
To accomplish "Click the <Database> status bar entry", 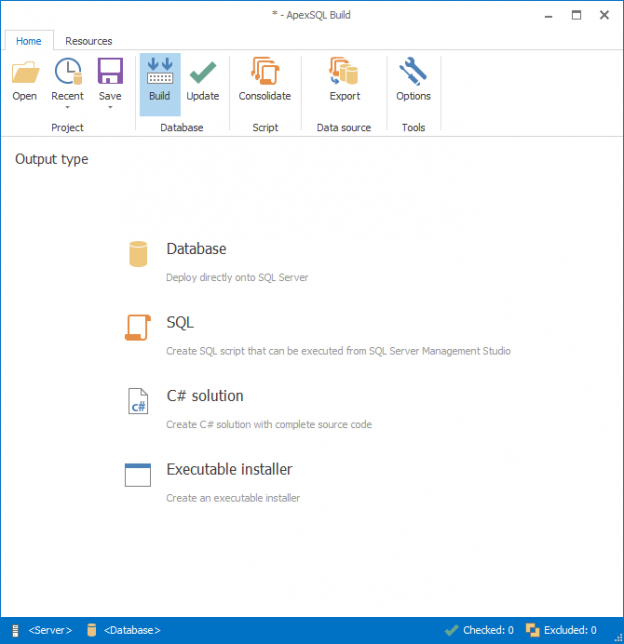I will (x=132, y=630).
